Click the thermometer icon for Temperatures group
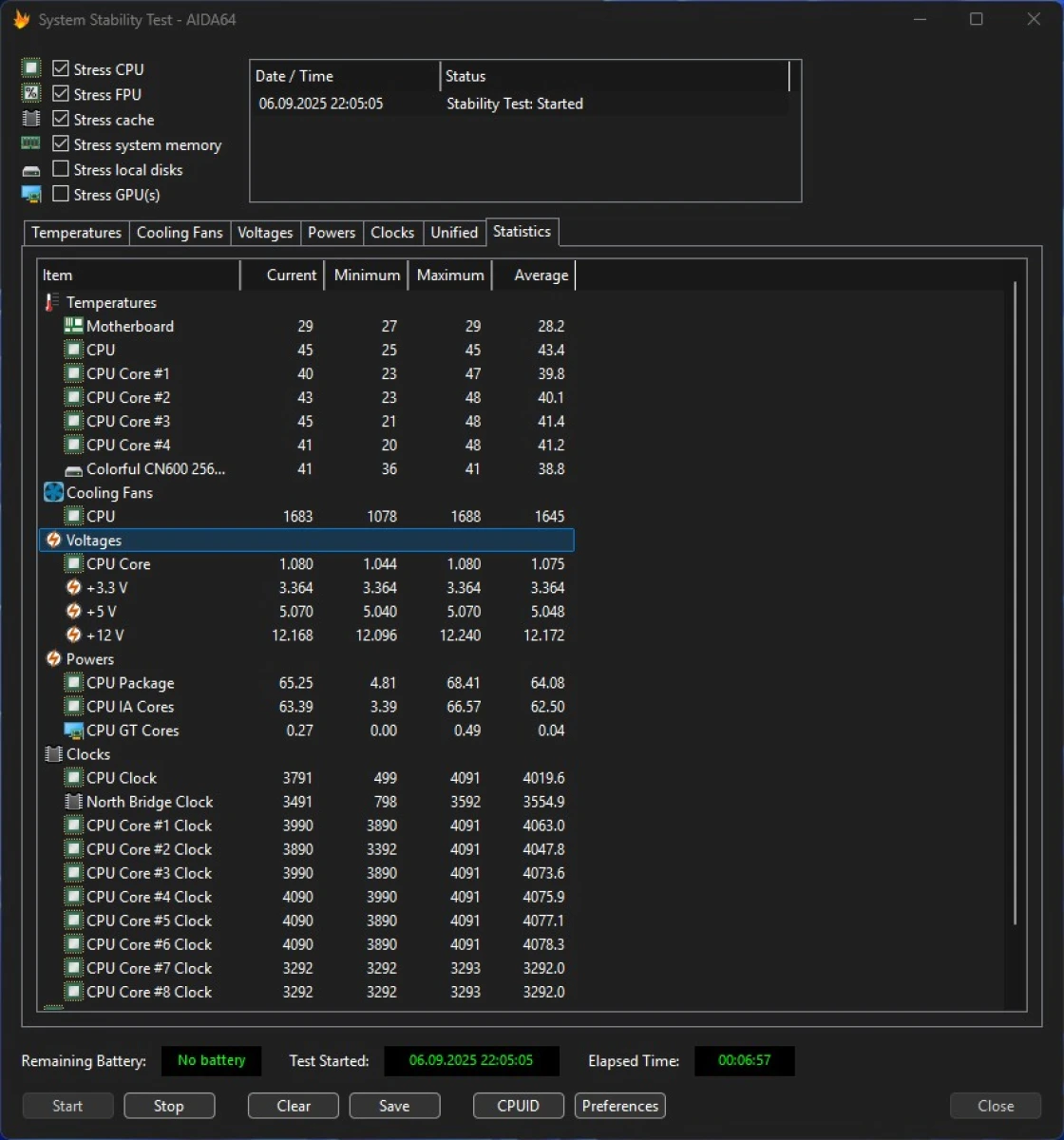The width and height of the screenshot is (1064, 1140). click(x=51, y=302)
